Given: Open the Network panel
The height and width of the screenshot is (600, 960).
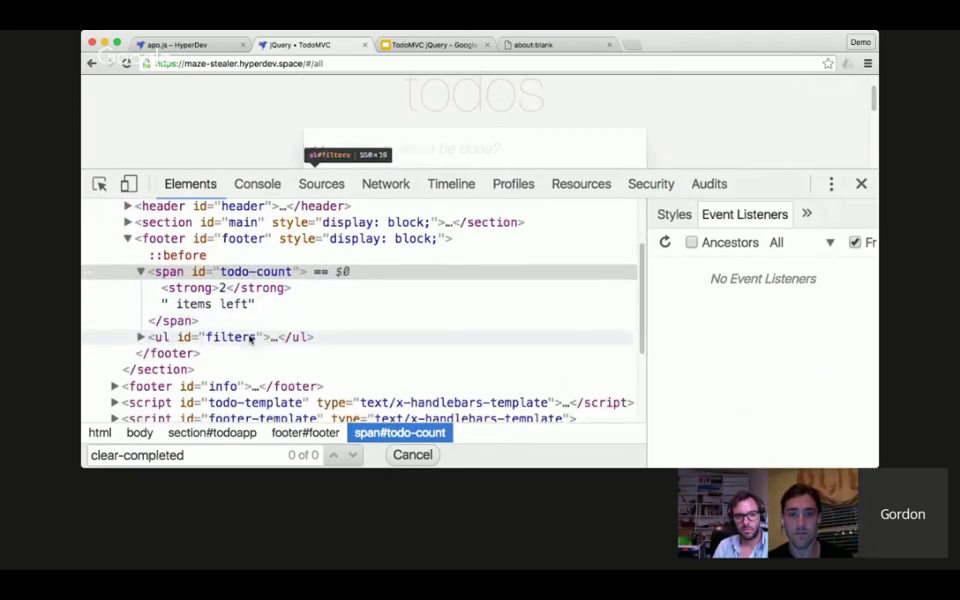Looking at the screenshot, I should click(x=386, y=184).
